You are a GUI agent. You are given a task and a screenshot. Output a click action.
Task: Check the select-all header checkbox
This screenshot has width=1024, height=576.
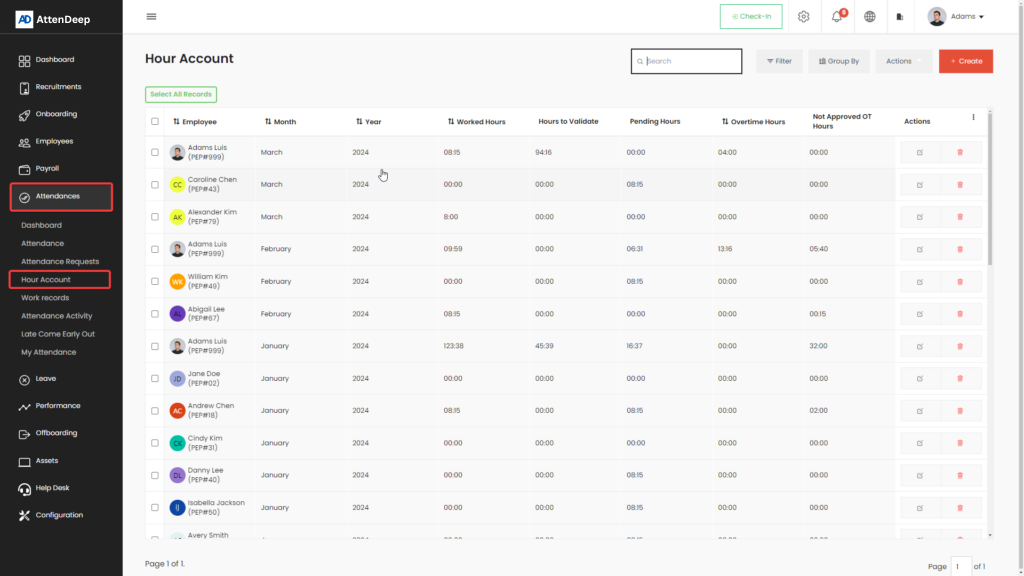155,122
